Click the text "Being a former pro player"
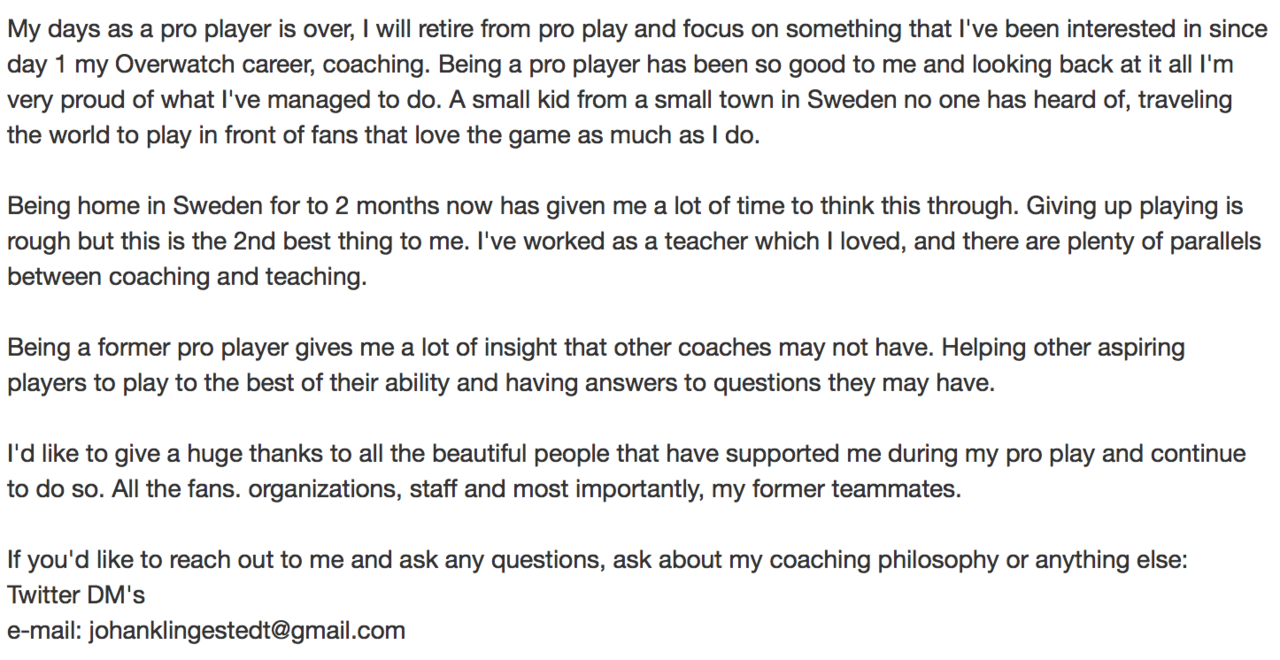The height and width of the screenshot is (660, 1280). 131,348
